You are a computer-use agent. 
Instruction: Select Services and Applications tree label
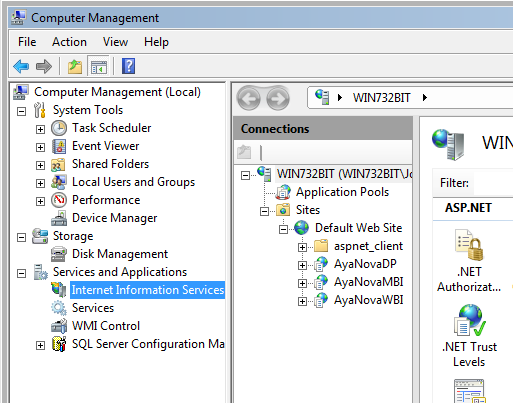pos(120,272)
